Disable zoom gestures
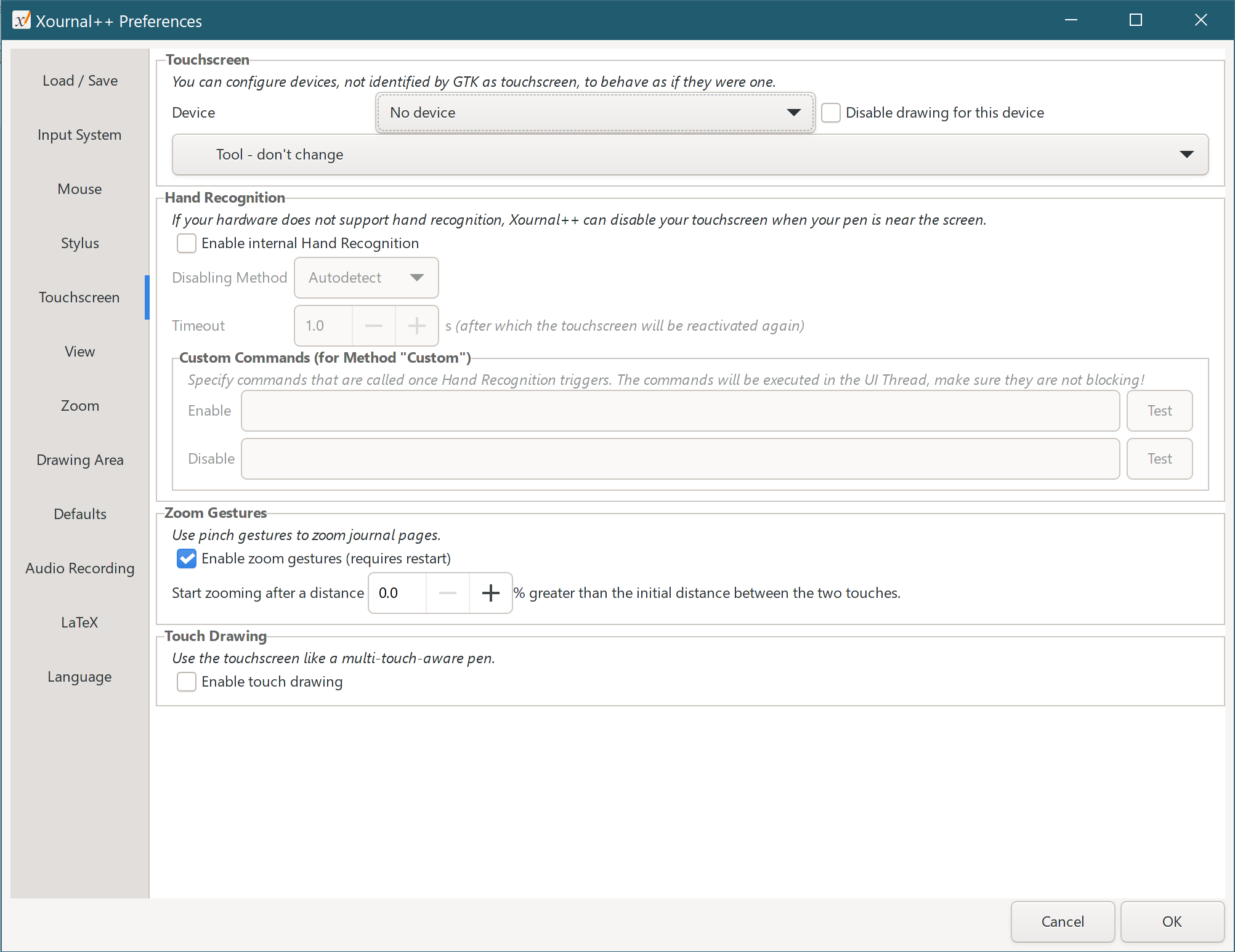This screenshot has height=952, width=1235. point(186,559)
